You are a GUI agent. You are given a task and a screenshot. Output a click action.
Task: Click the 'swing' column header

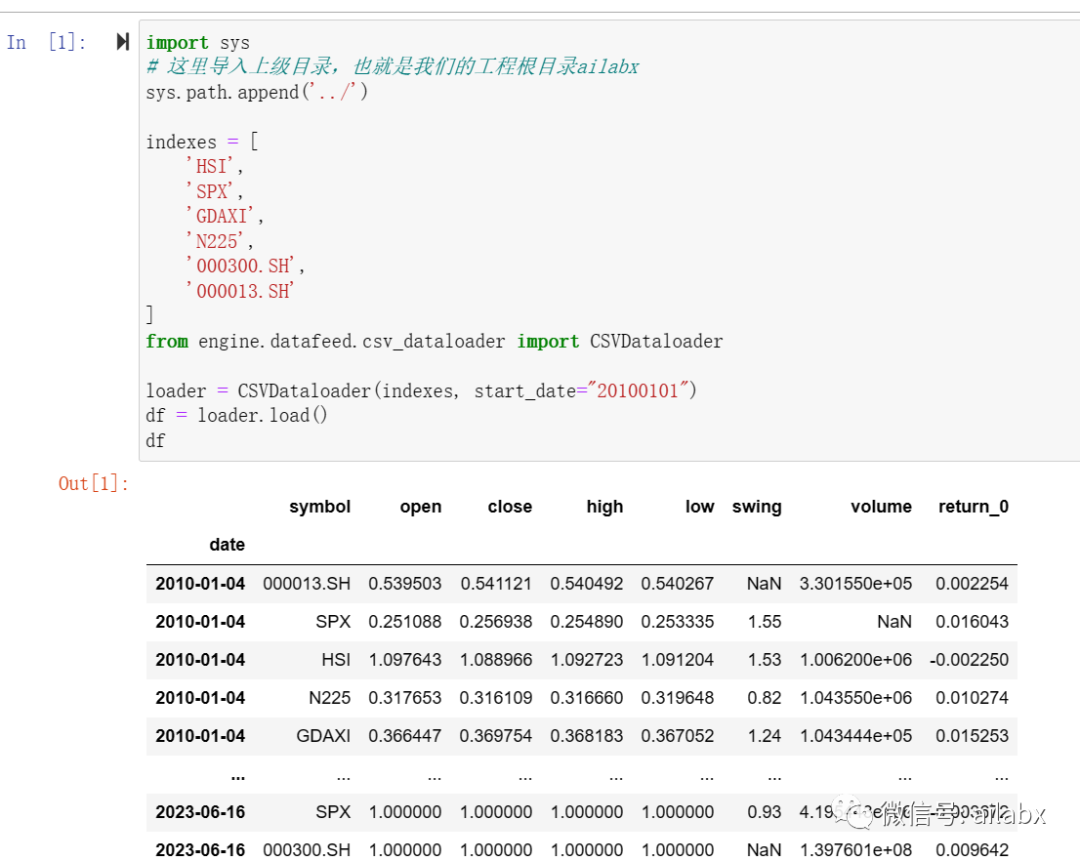(x=756, y=507)
